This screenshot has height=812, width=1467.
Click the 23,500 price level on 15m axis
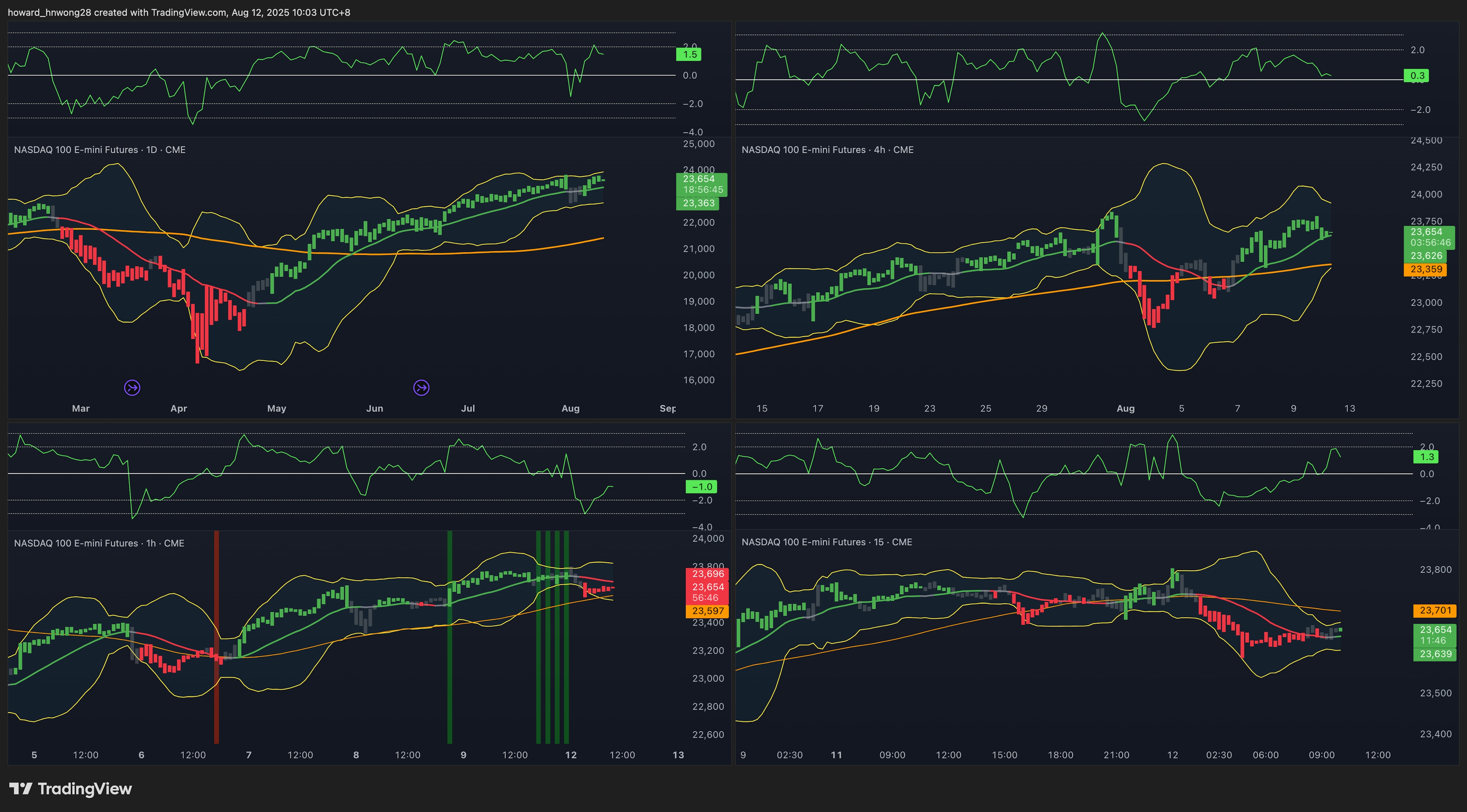point(1436,693)
